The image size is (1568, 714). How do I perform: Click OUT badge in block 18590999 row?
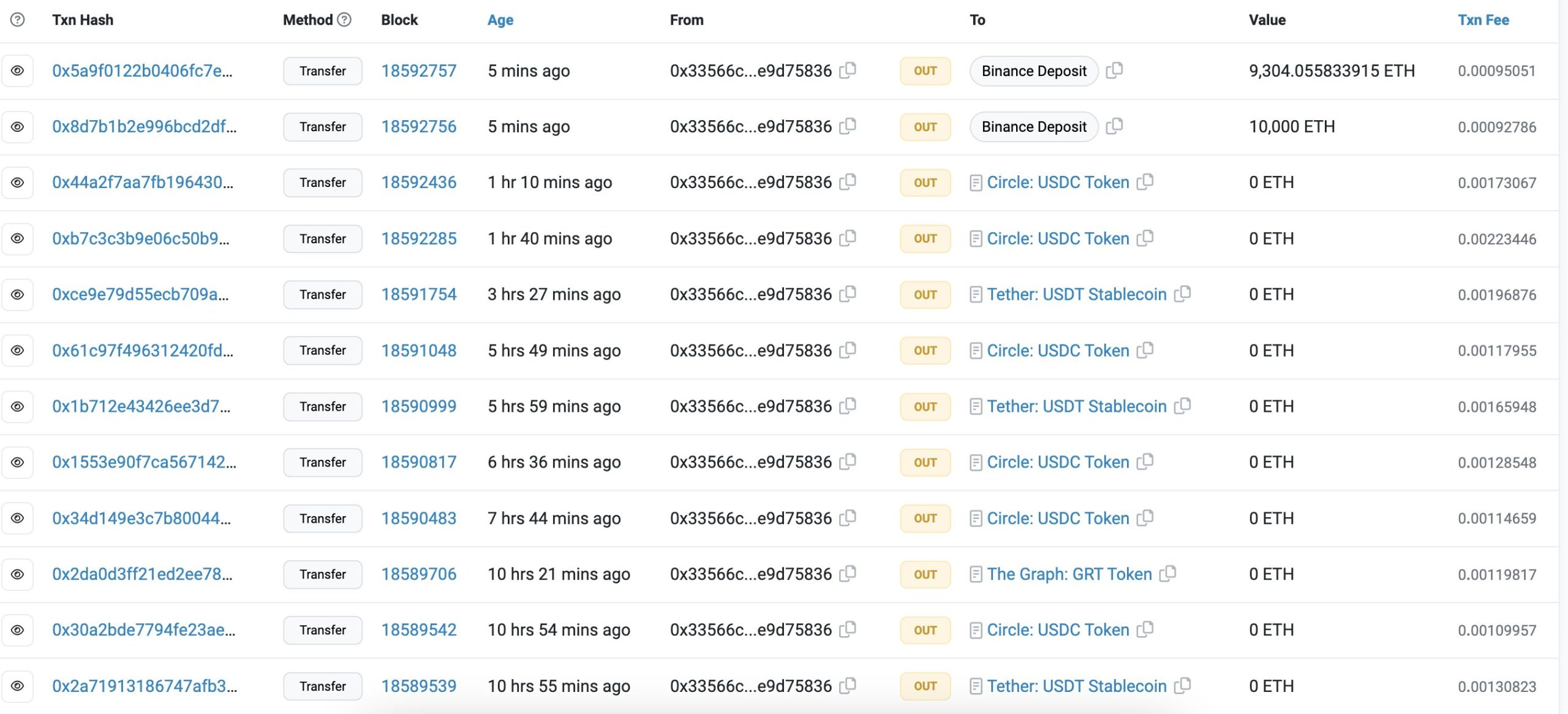point(925,406)
